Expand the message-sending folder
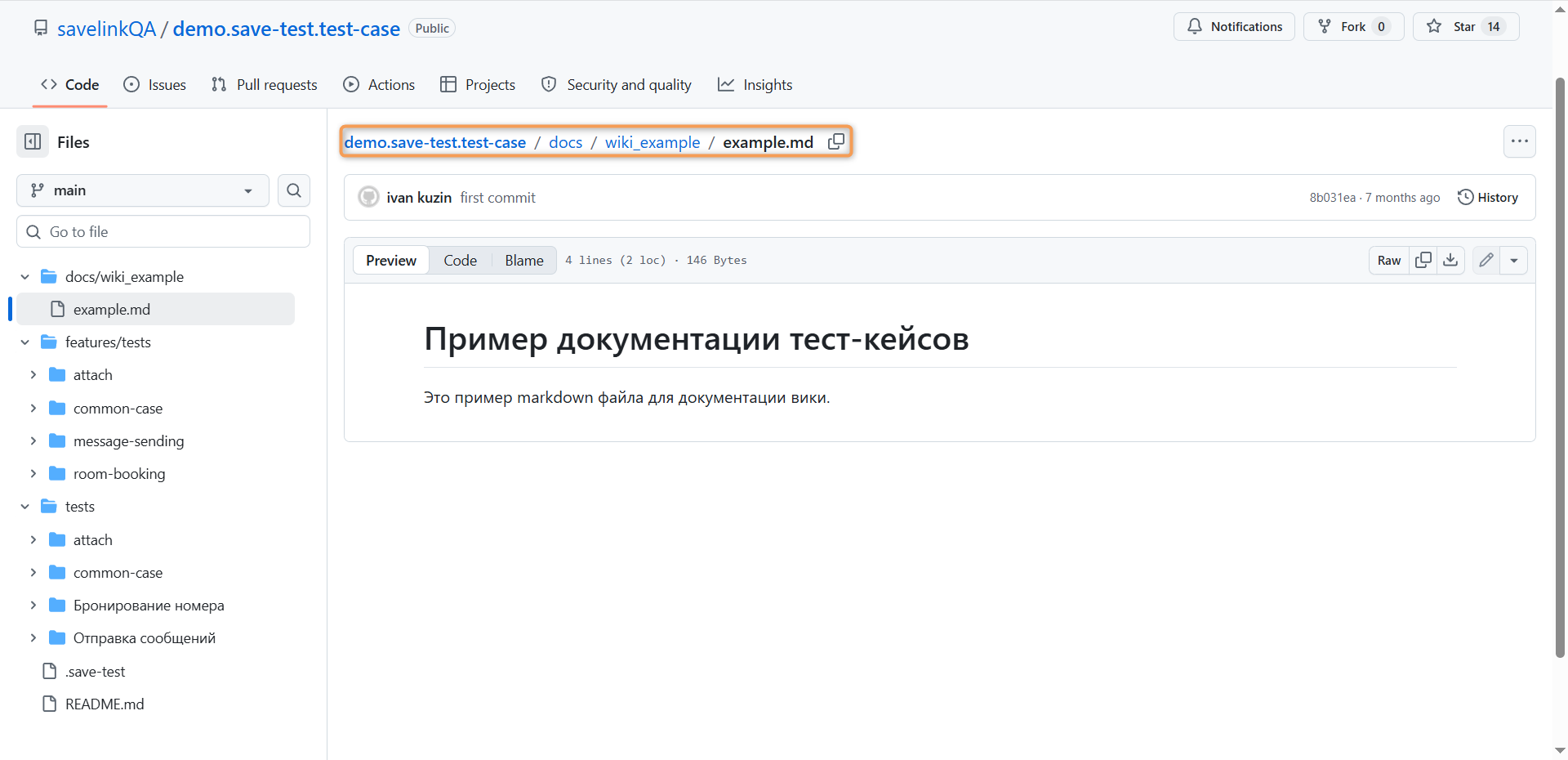The image size is (1568, 760). pyautogui.click(x=33, y=440)
